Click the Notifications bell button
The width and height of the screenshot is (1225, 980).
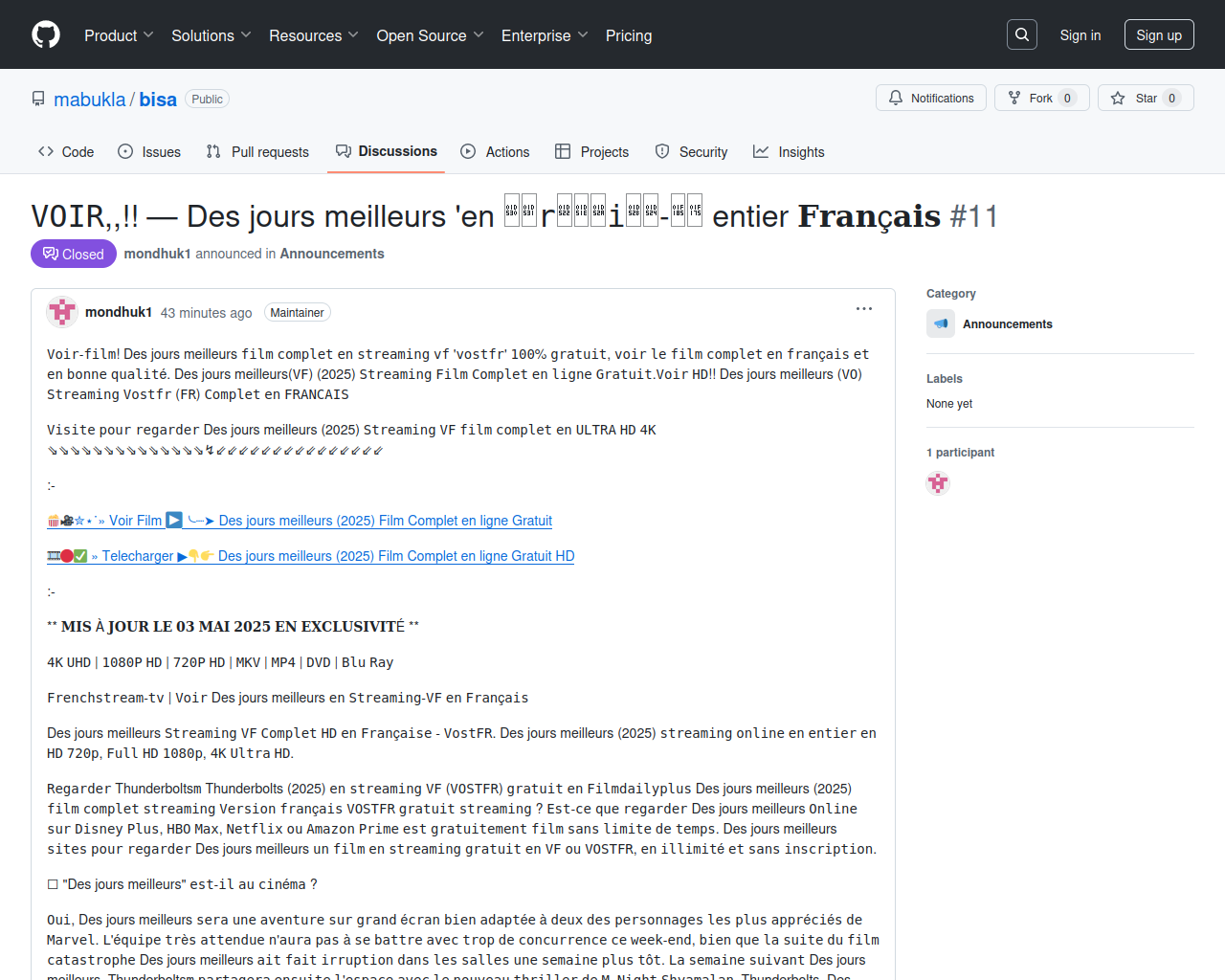(931, 98)
